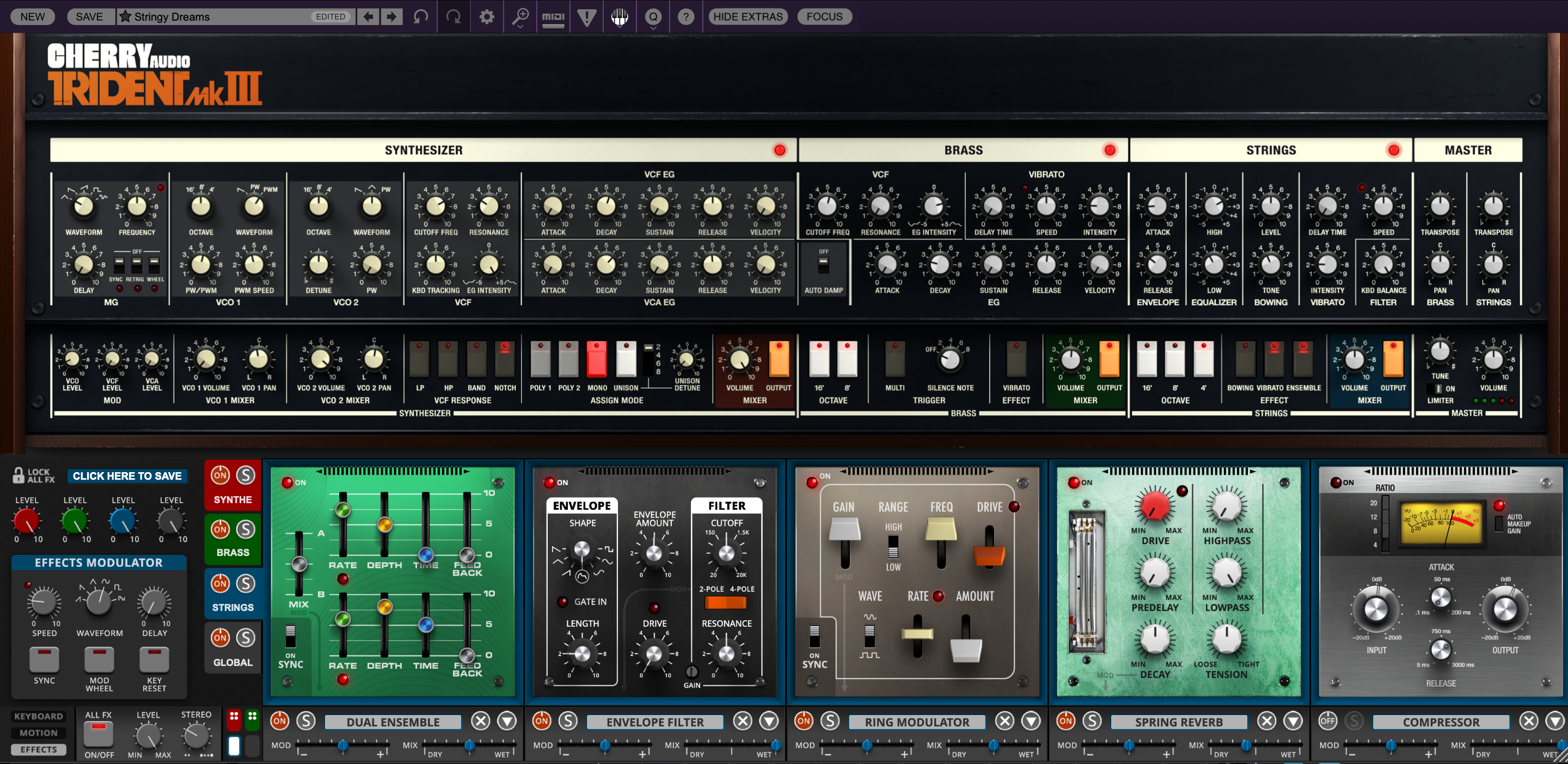The height and width of the screenshot is (764, 1568).
Task: Open the settings gear icon
Action: pyautogui.click(x=486, y=16)
